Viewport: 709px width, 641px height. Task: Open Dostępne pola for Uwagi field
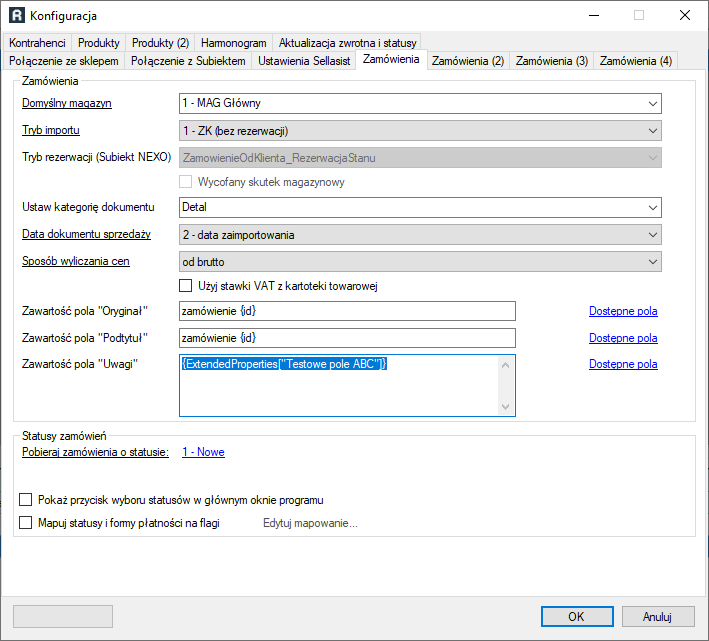tap(623, 364)
